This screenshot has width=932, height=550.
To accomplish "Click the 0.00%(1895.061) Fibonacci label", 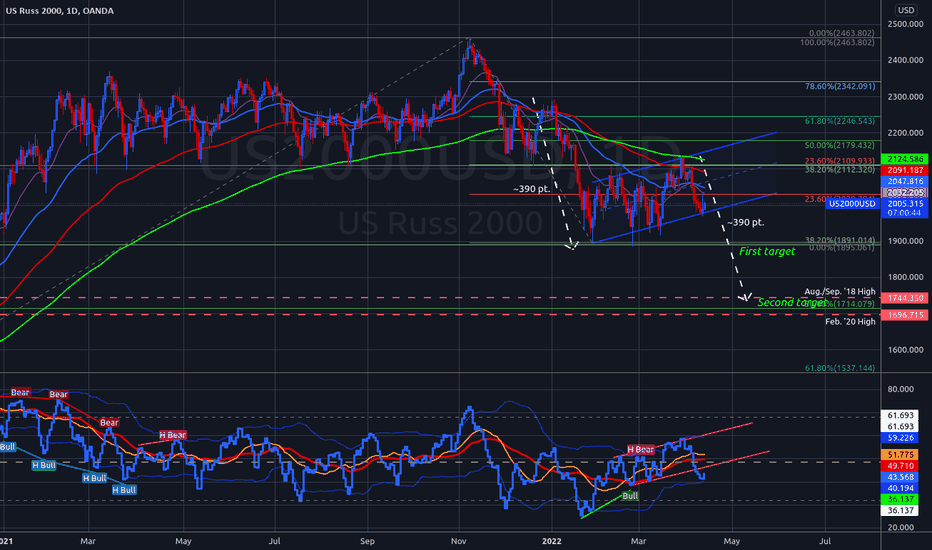I will coord(842,247).
